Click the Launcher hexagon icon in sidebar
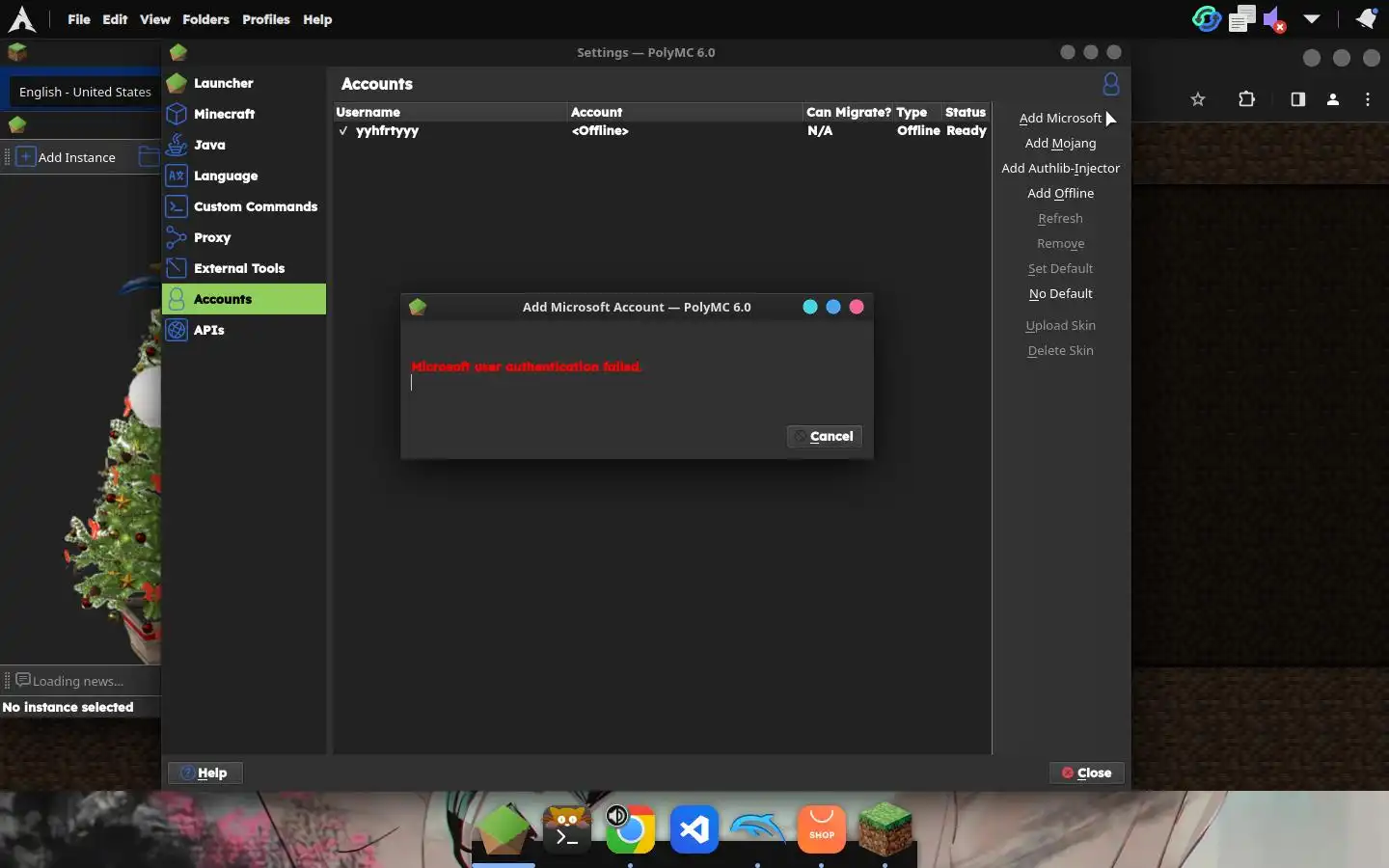Image resolution: width=1389 pixels, height=868 pixels. 177,83
